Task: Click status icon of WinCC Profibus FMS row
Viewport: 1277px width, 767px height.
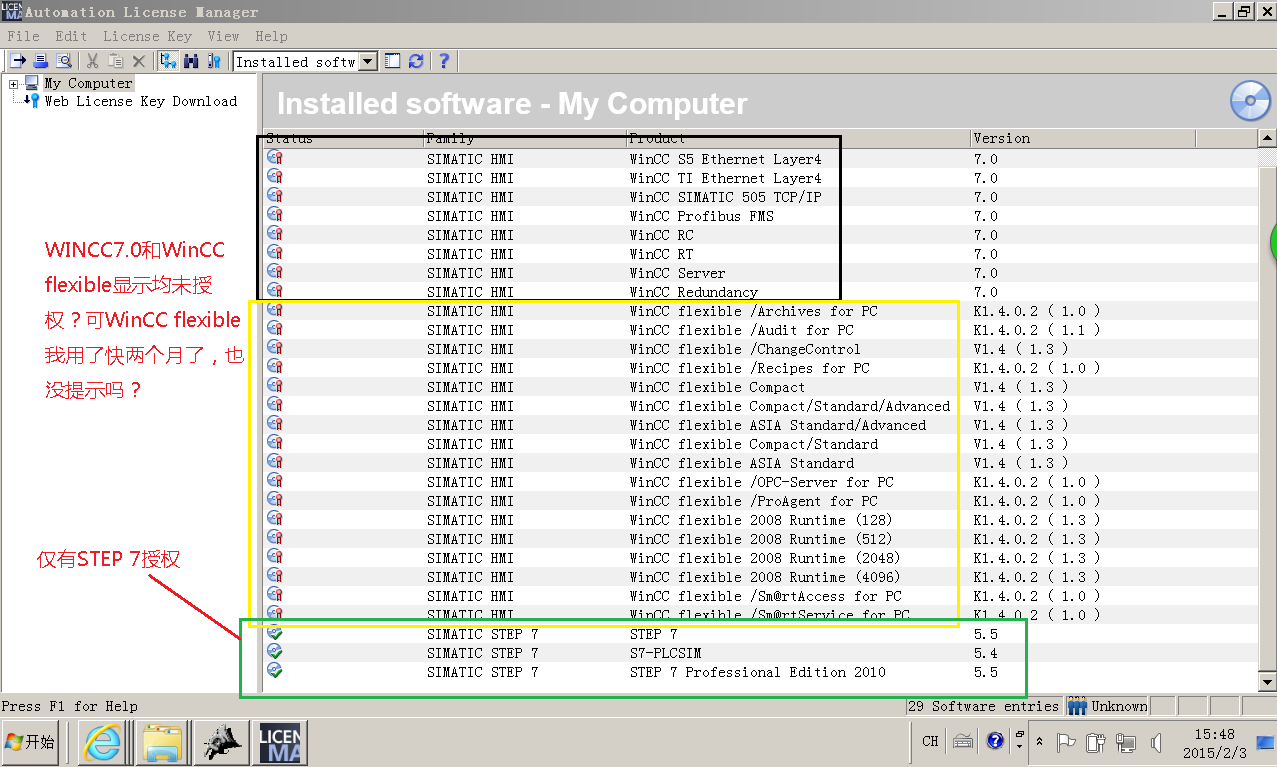Action: click(275, 215)
